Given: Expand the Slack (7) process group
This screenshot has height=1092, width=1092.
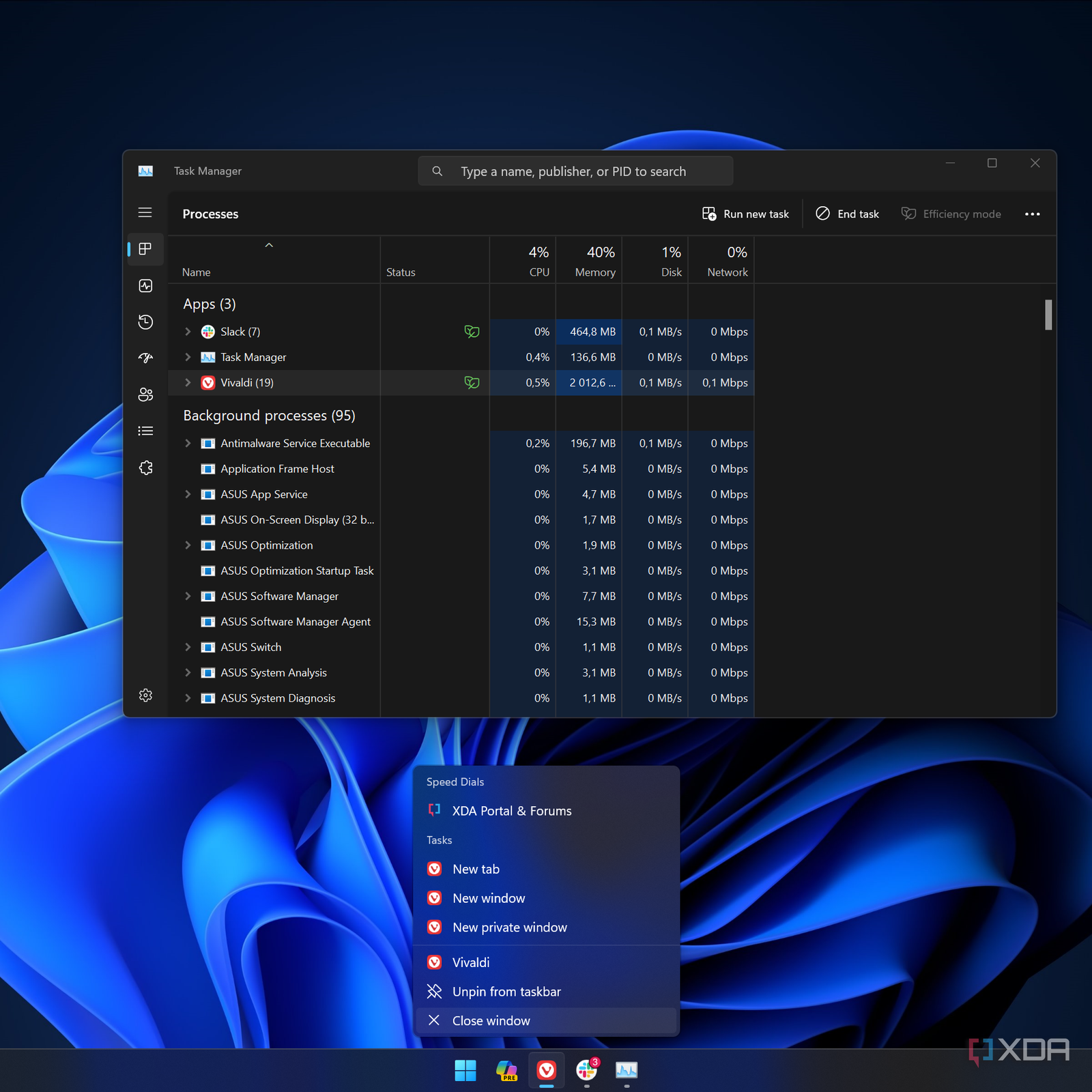Looking at the screenshot, I should pyautogui.click(x=188, y=332).
